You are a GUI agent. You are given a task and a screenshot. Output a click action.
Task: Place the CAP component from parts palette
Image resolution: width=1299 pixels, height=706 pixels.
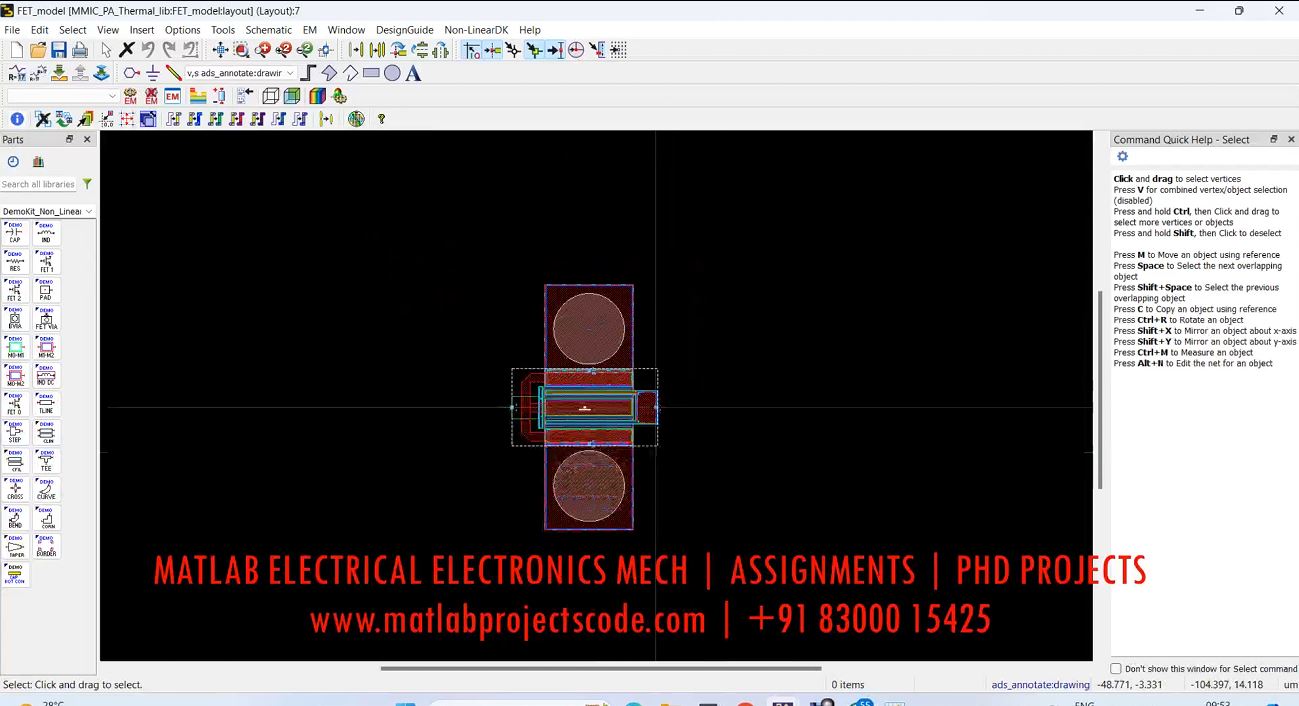click(15, 233)
